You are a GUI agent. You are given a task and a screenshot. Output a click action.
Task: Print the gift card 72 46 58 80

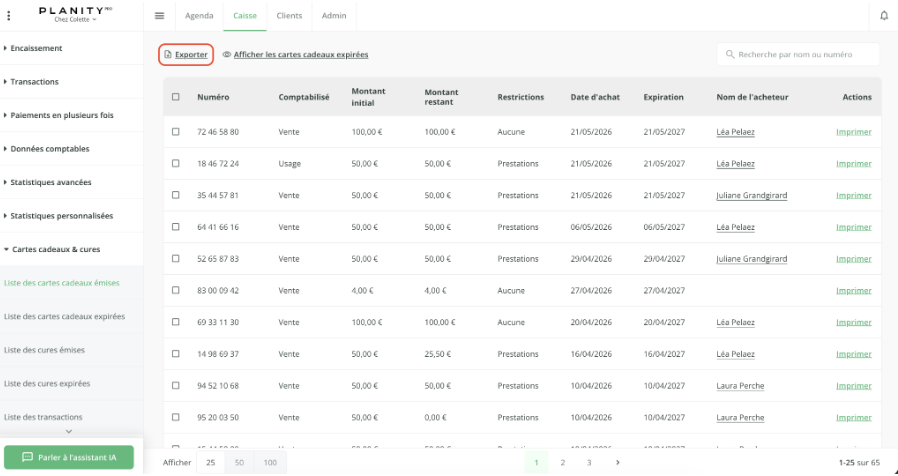click(854, 132)
